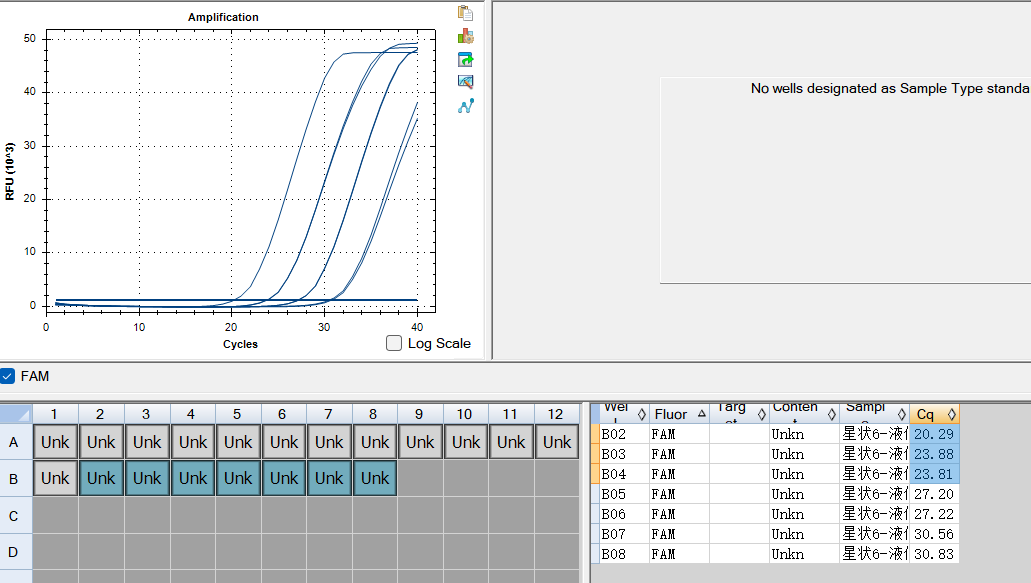Deselect highlighted well B8 in the plate
The image size is (1031, 583).
point(375,478)
